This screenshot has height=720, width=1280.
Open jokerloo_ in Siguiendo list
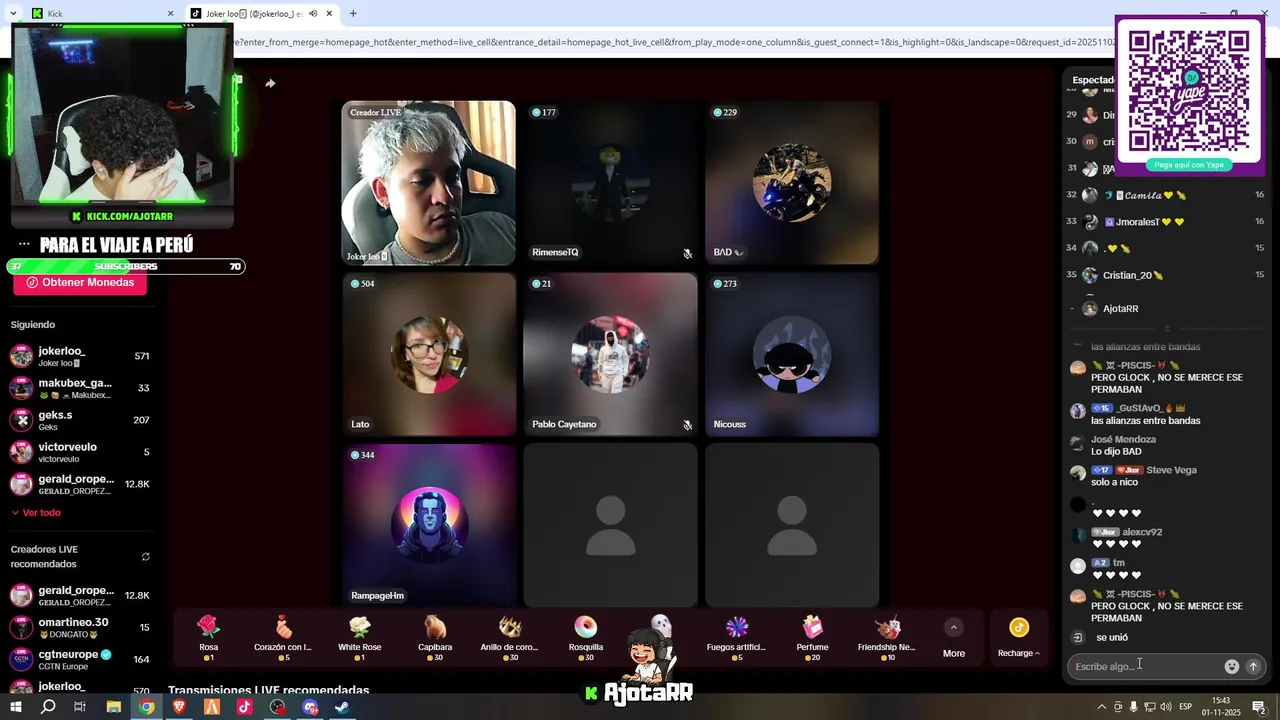[x=80, y=356]
